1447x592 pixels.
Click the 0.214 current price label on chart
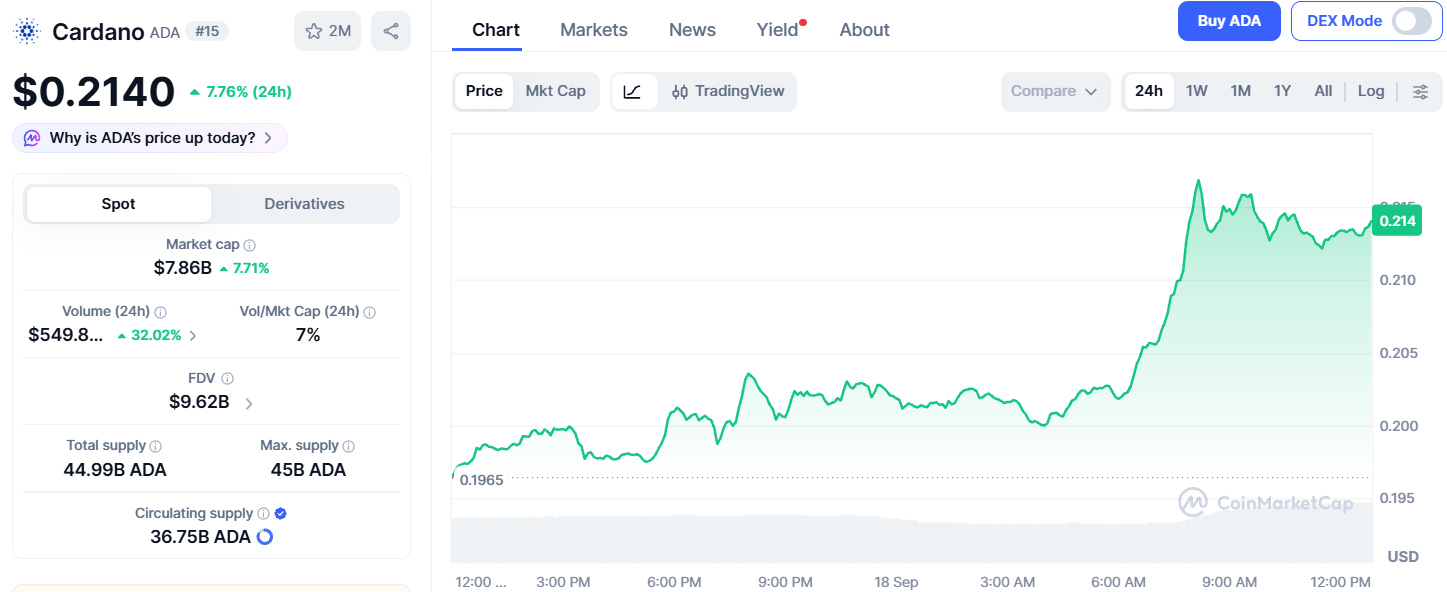[x=1397, y=221]
